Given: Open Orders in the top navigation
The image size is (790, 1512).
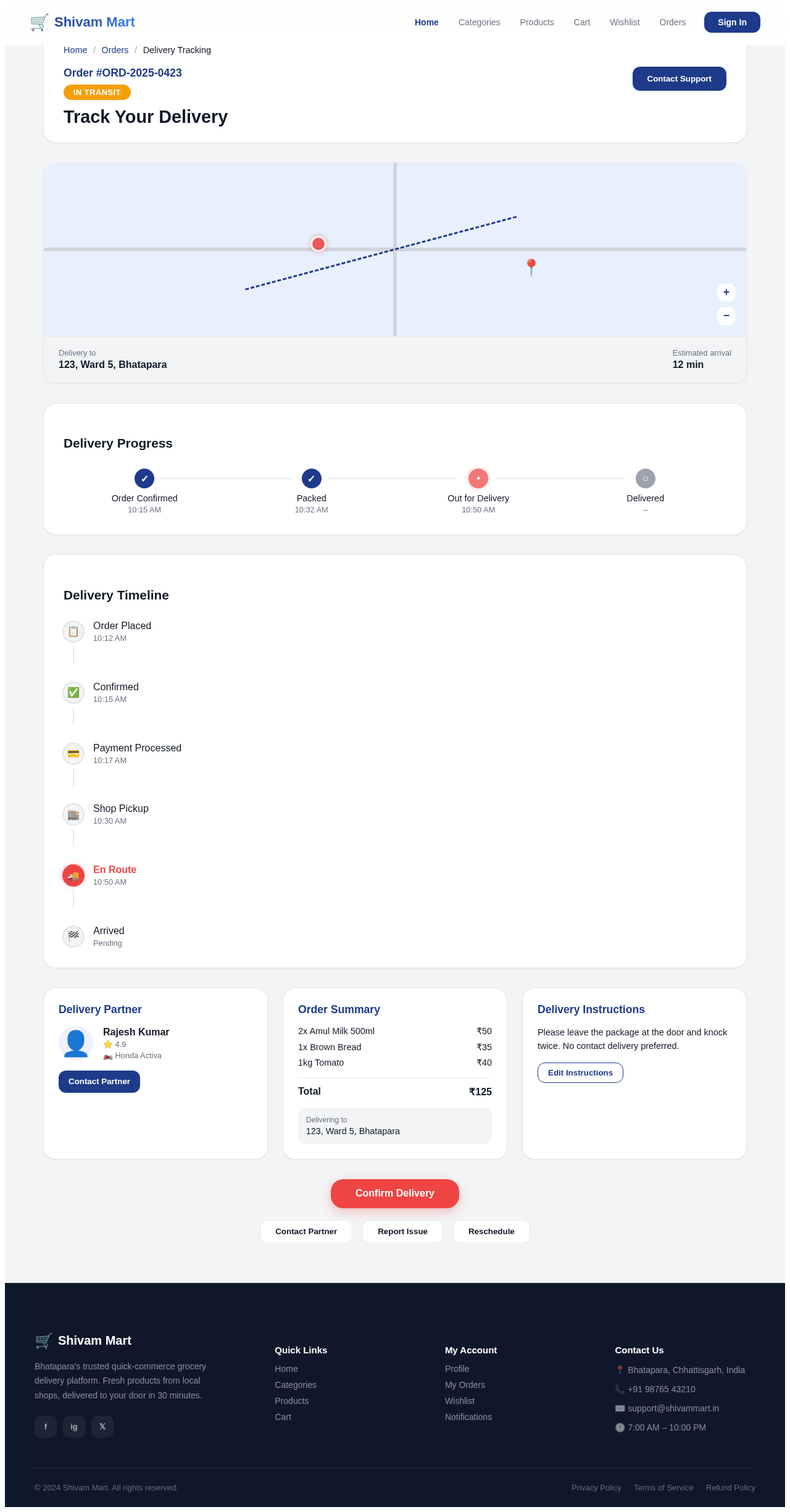Looking at the screenshot, I should click(x=673, y=22).
